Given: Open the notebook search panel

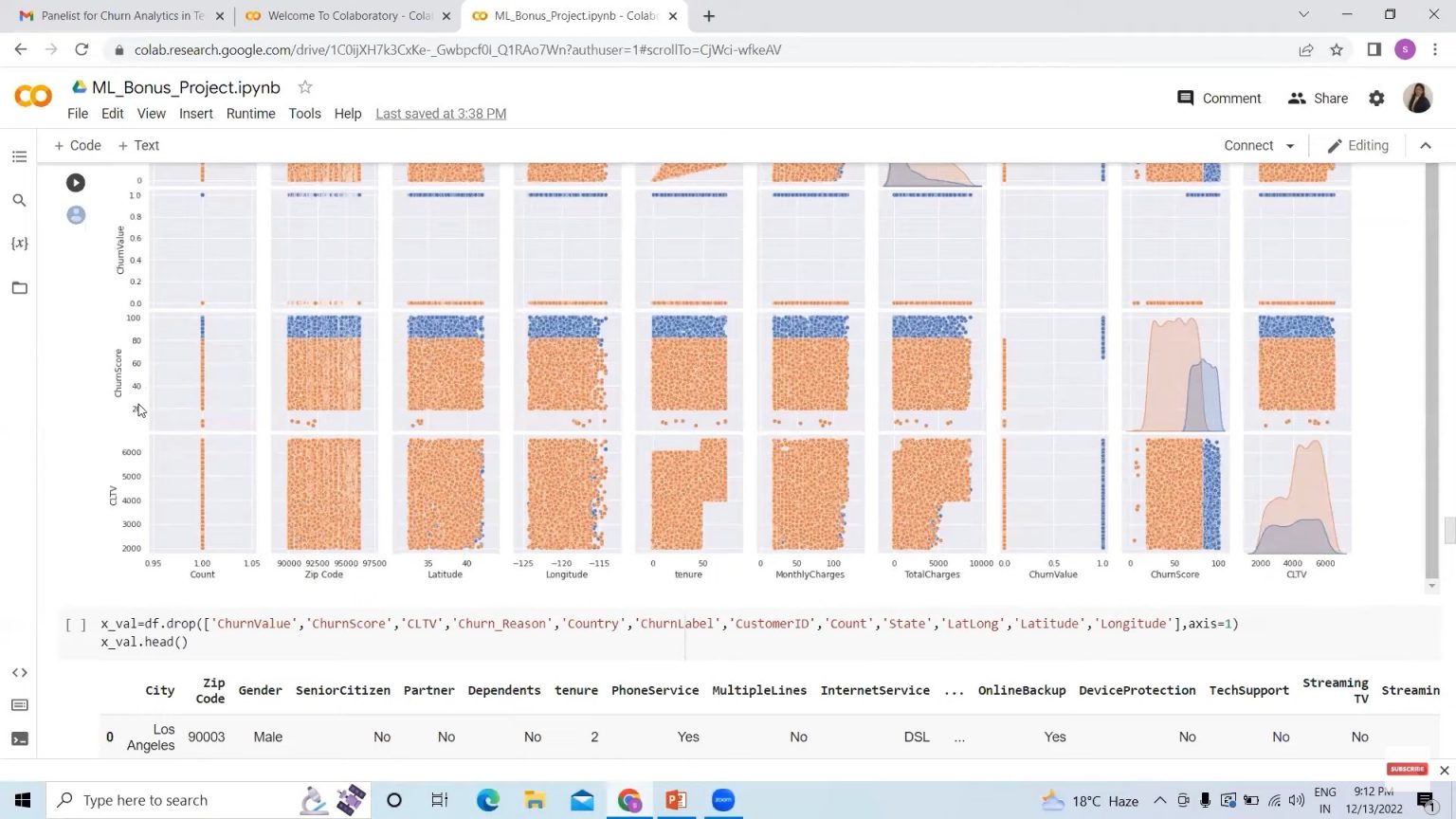Looking at the screenshot, I should [19, 200].
